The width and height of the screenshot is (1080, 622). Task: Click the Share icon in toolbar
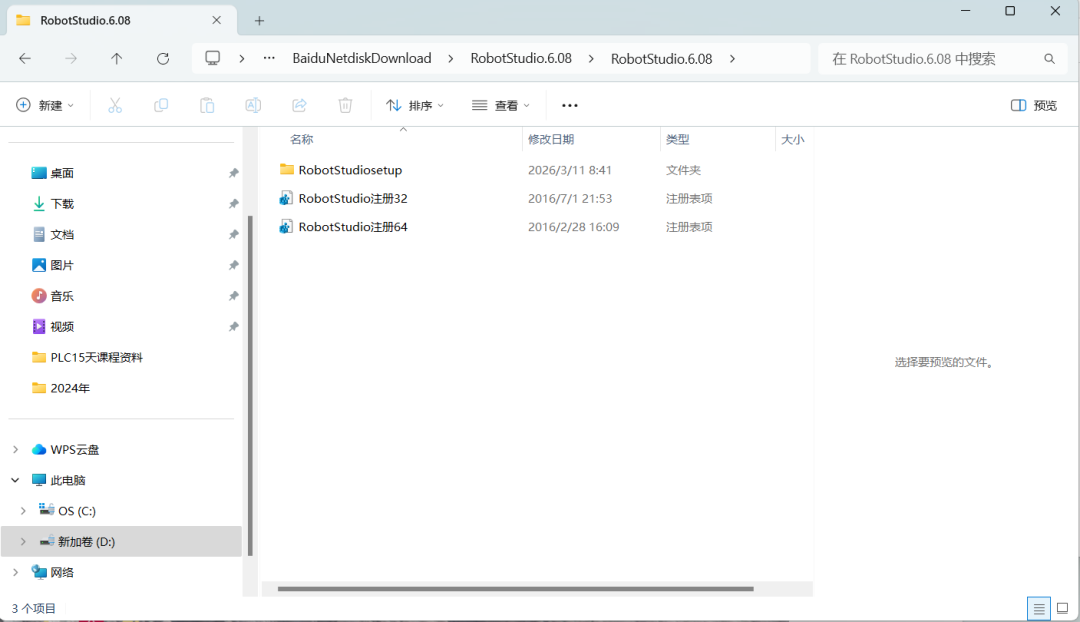pos(299,105)
